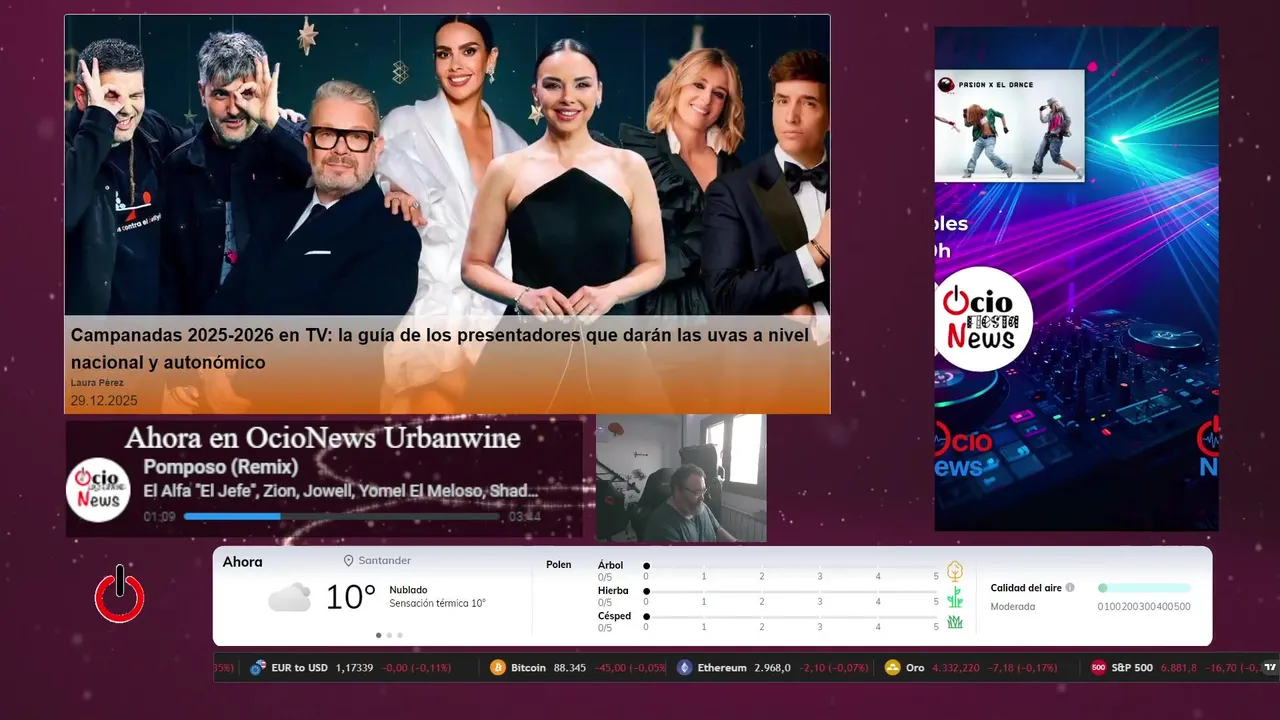1280x720 pixels.
Task: Click the 10° temperature reading
Action: coord(350,597)
